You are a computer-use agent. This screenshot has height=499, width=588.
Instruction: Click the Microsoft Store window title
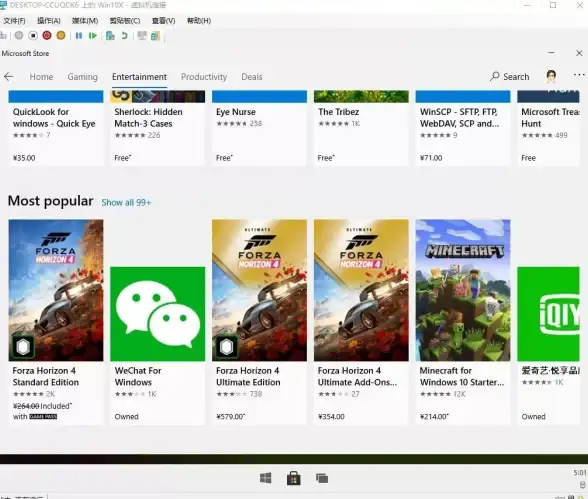tap(25, 54)
